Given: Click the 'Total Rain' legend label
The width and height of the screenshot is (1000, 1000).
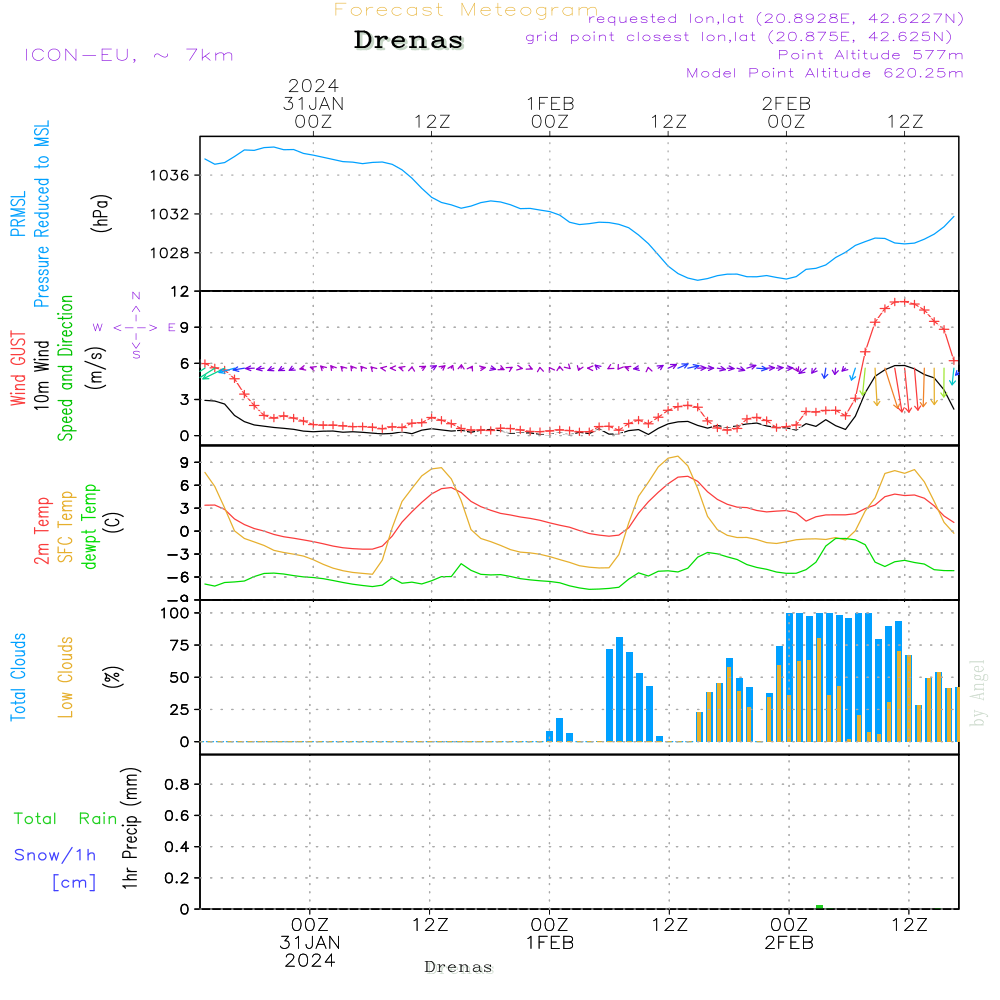Looking at the screenshot, I should coord(66,818).
